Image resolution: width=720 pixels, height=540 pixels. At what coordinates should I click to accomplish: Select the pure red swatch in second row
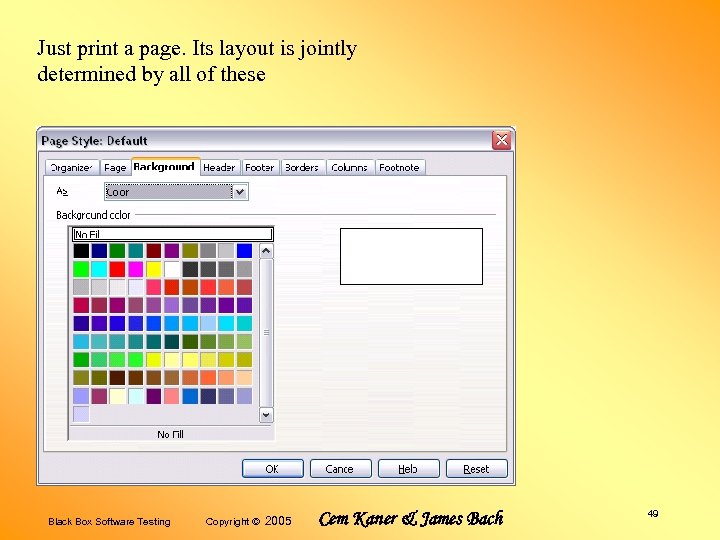(x=117, y=269)
